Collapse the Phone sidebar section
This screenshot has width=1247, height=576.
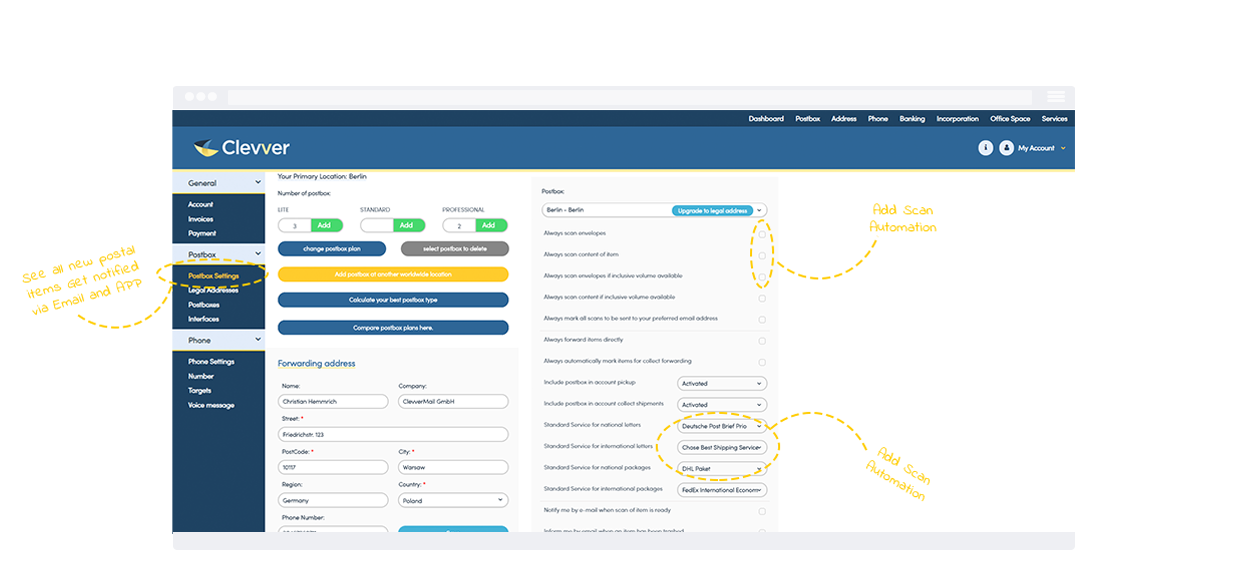point(218,340)
